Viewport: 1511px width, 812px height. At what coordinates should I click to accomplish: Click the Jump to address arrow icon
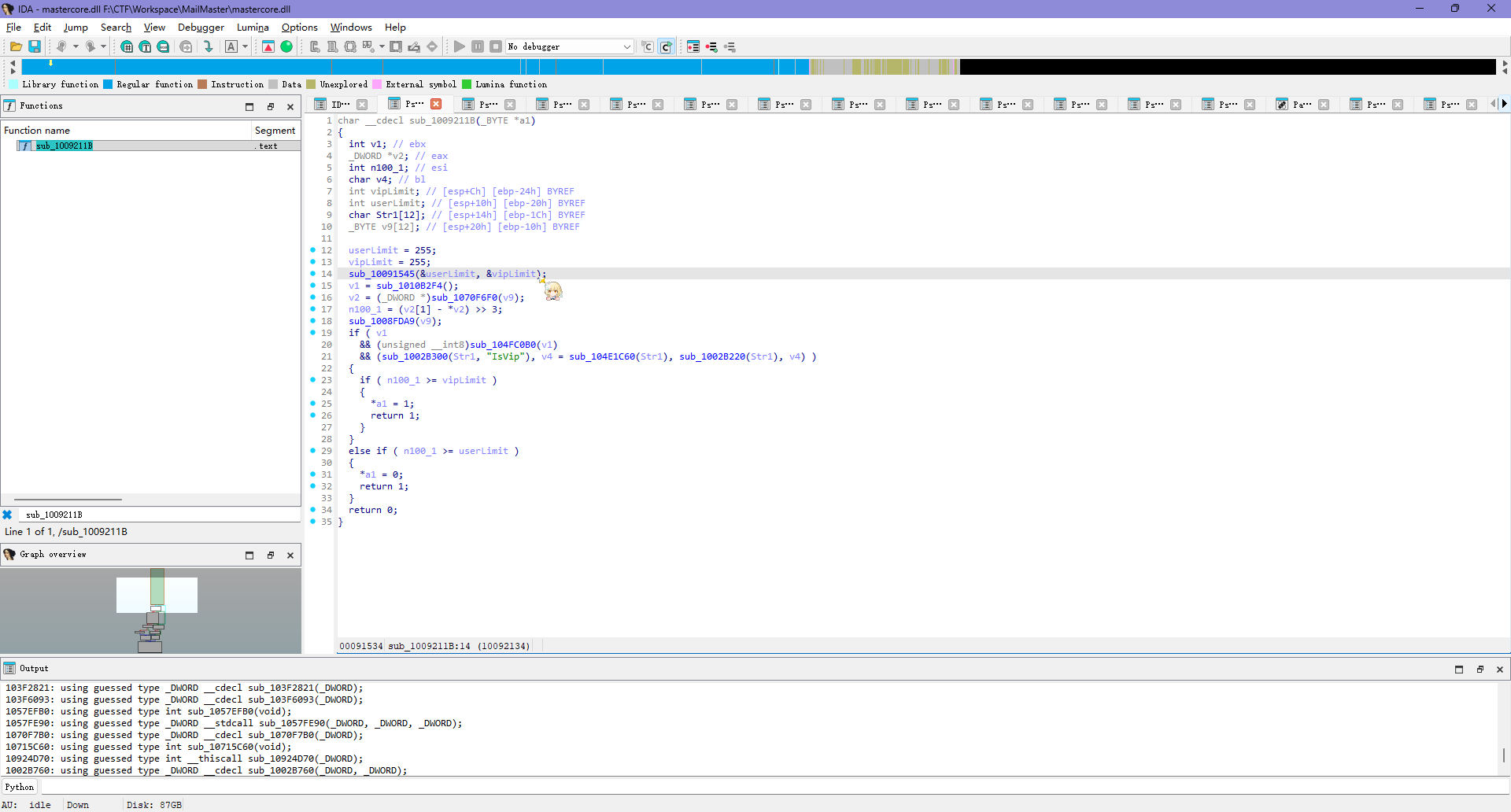[x=209, y=47]
